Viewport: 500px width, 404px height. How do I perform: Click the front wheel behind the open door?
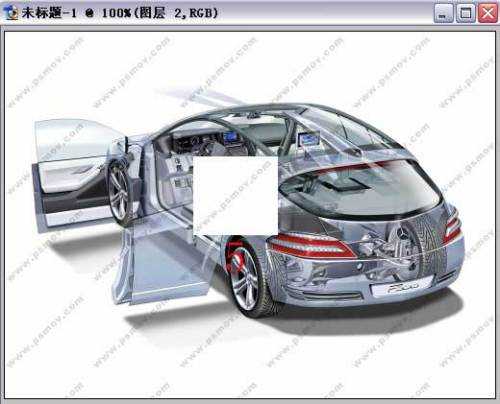pos(117,193)
